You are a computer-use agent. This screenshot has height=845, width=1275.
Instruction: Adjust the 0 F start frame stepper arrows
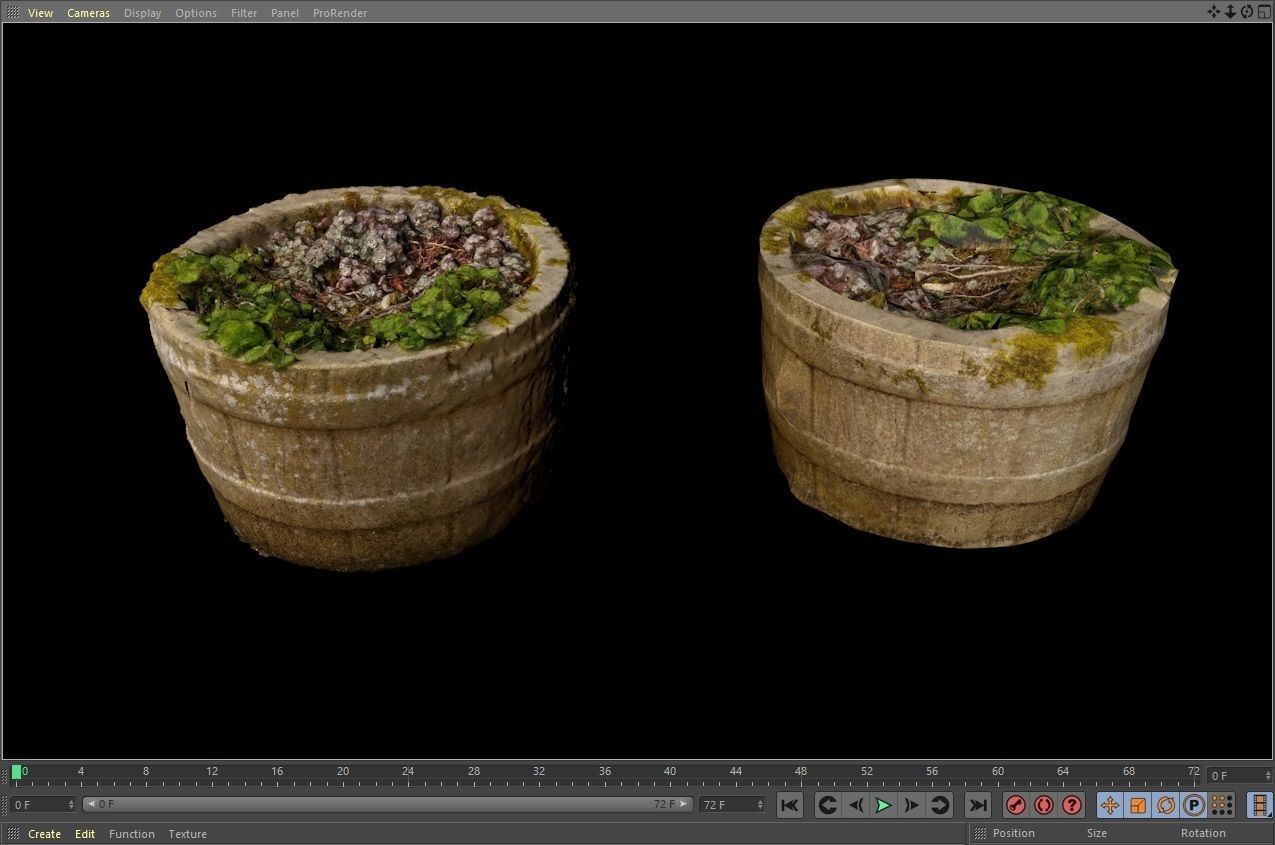coord(71,805)
